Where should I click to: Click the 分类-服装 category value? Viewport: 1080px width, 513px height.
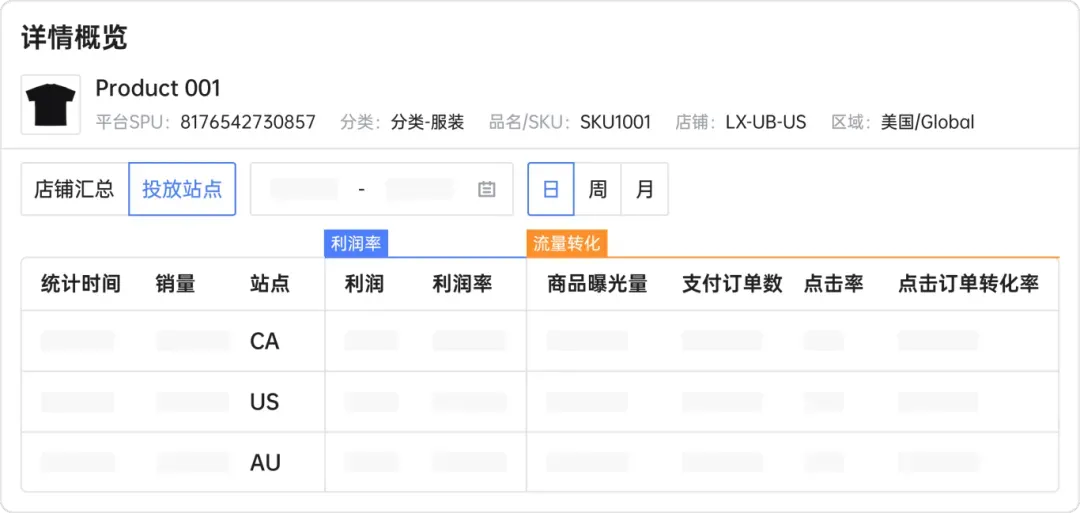[428, 123]
